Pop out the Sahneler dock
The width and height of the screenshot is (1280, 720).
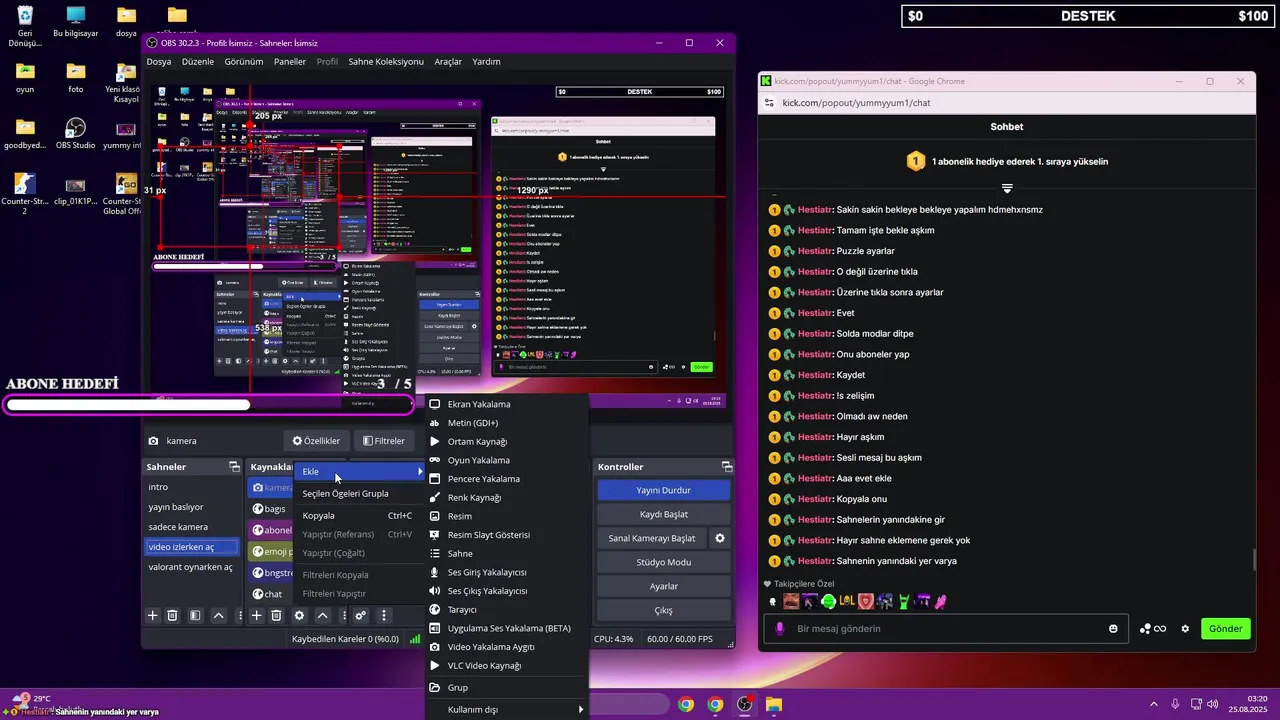234,467
